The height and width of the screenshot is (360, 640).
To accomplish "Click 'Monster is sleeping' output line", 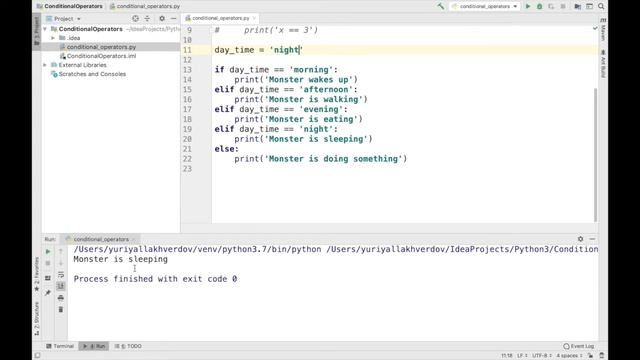I will click(x=120, y=259).
